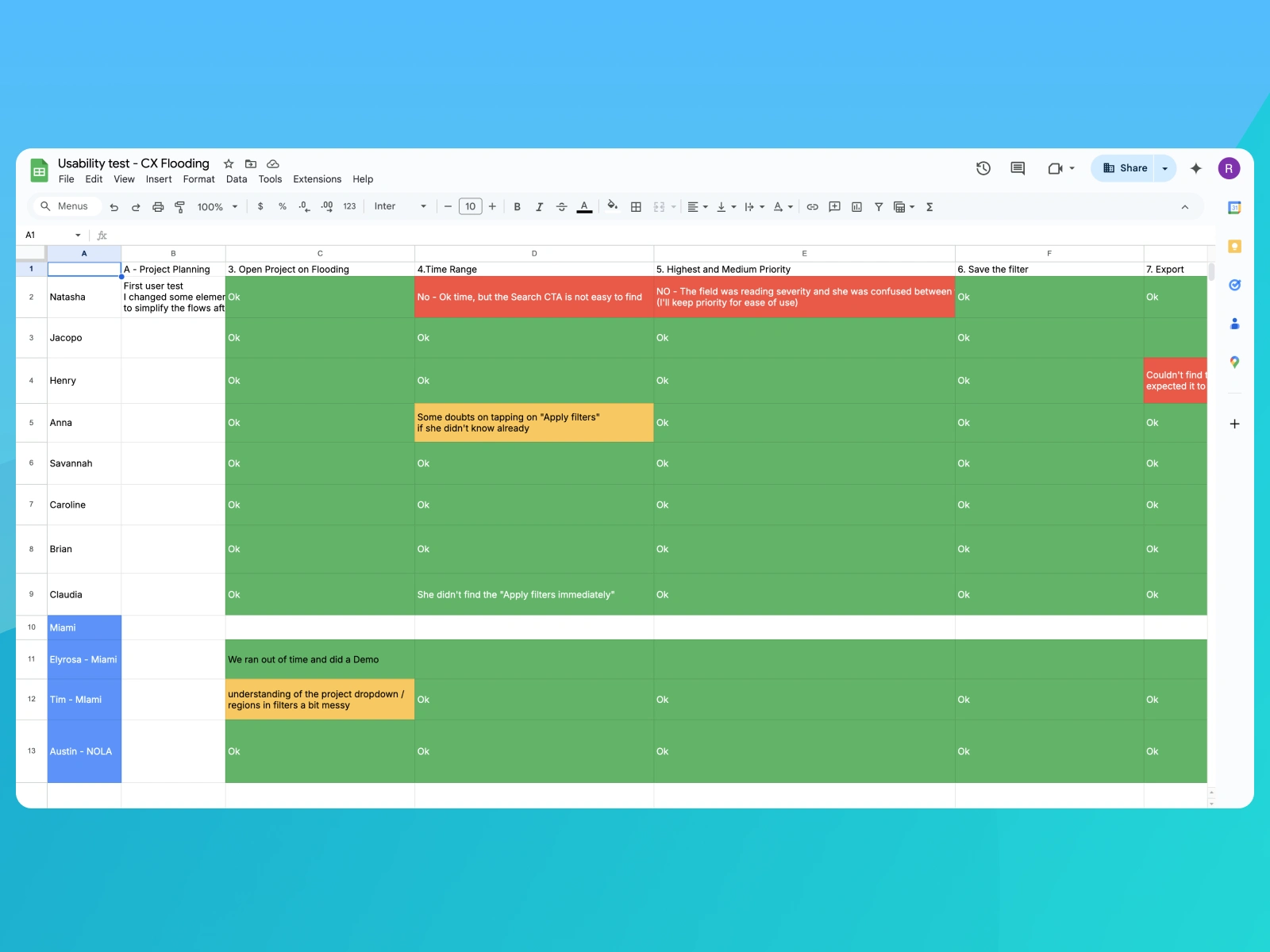1270x952 pixels.
Task: Open Google Tasks side panel
Action: (x=1234, y=285)
